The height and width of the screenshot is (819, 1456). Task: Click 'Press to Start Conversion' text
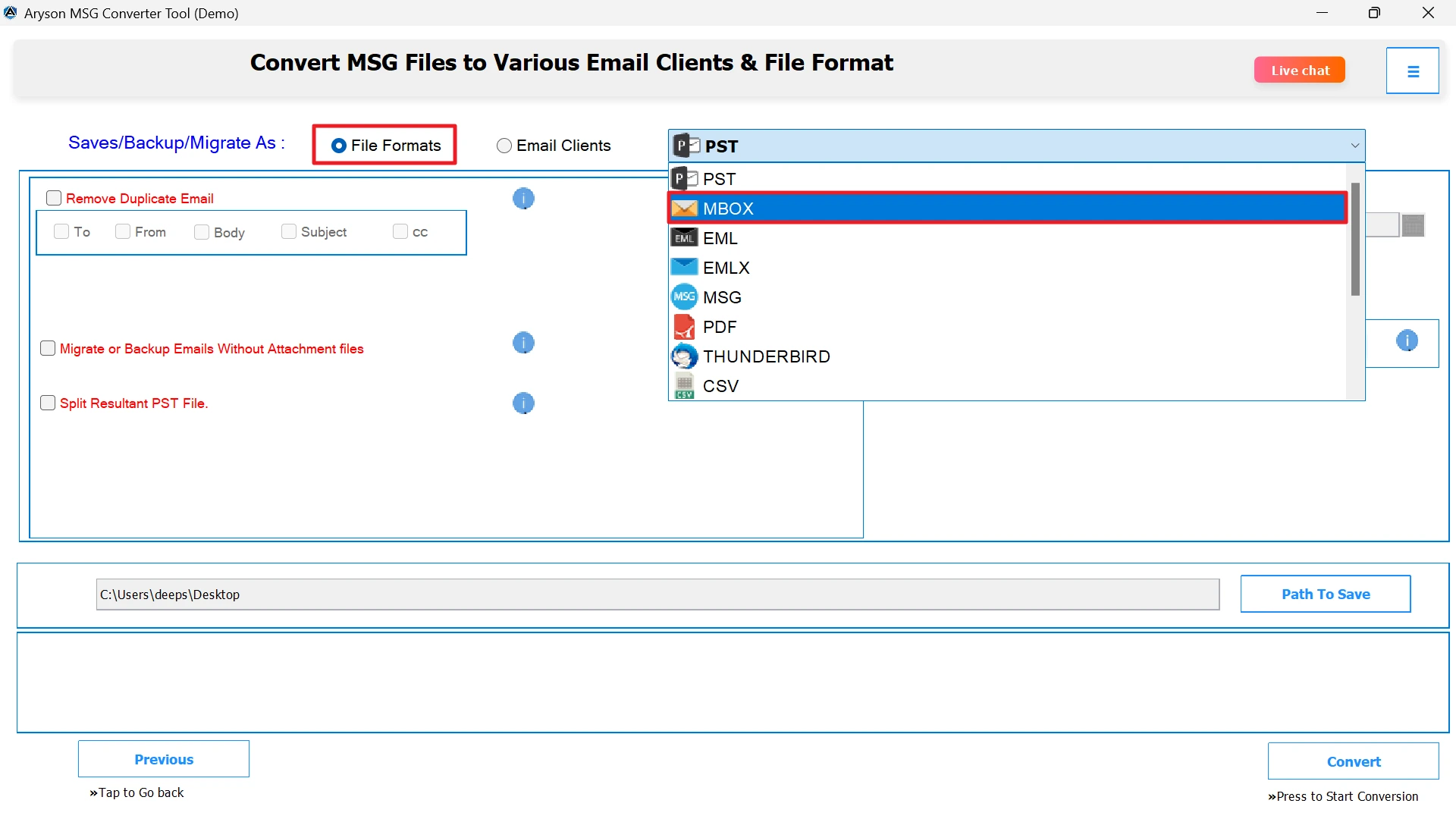tap(1343, 796)
